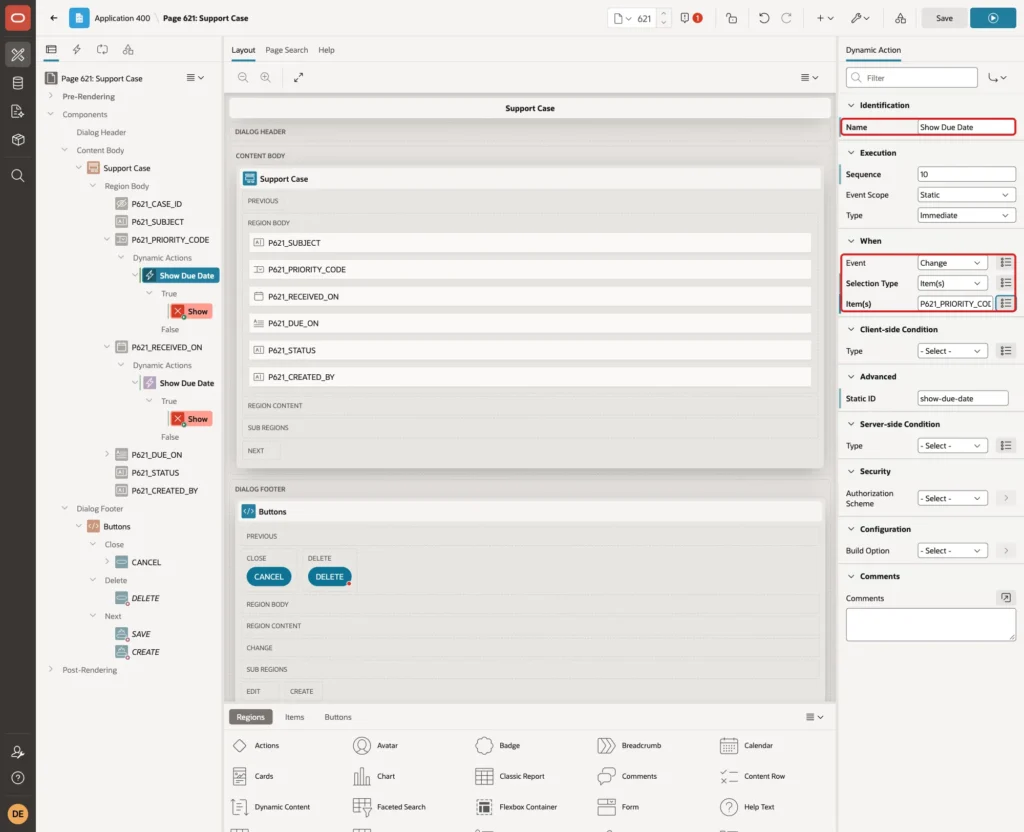Open the Client-side Condition Type dropdown

click(952, 351)
